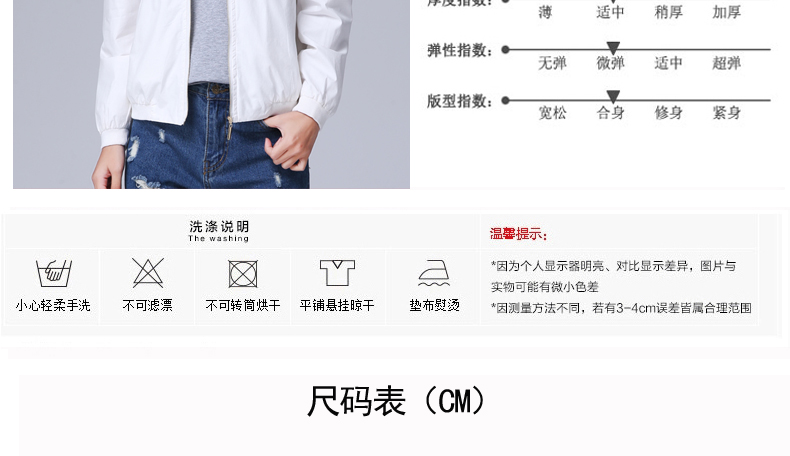Click the no tumble dry icon

click(243, 274)
